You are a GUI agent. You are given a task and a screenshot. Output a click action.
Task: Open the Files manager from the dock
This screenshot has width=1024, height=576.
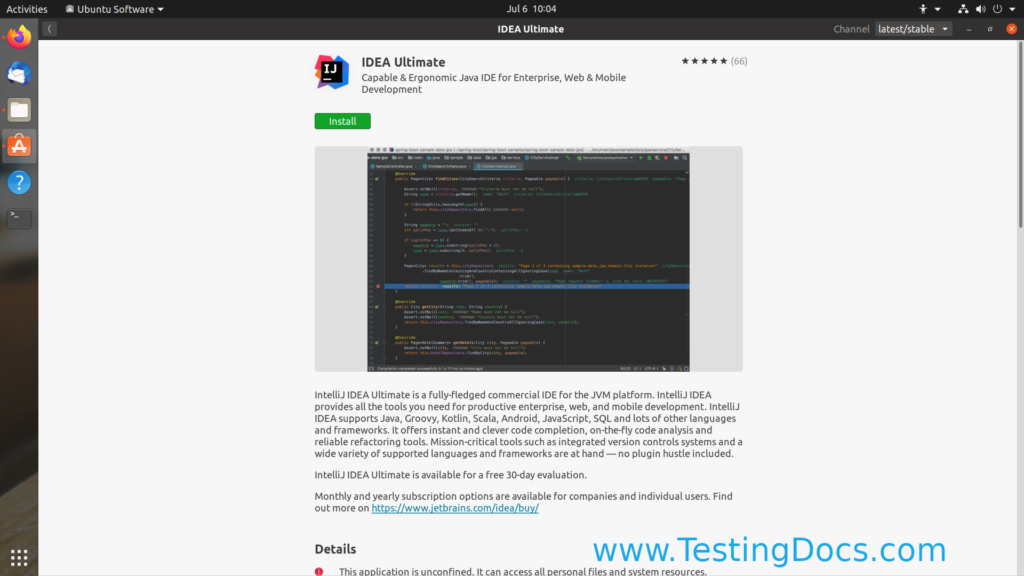click(18, 110)
